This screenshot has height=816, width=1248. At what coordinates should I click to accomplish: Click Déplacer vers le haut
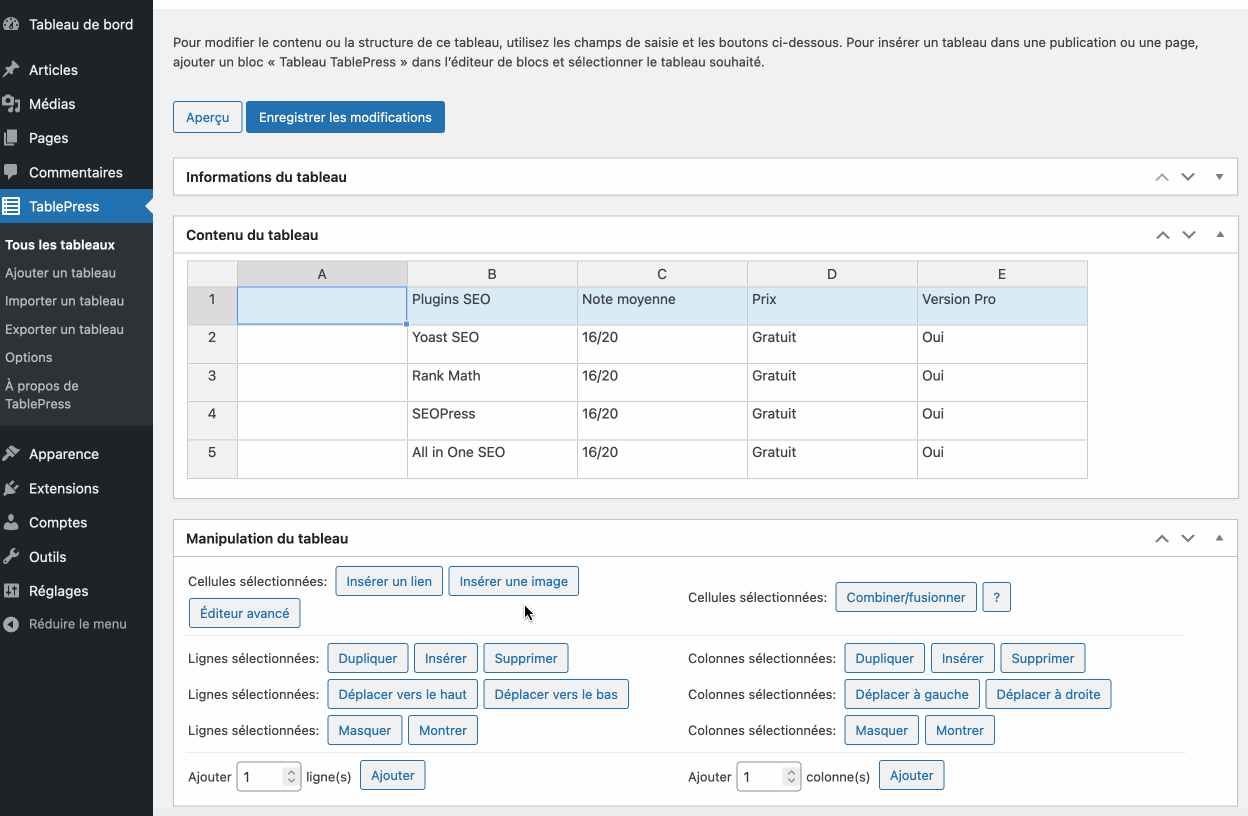(x=403, y=694)
